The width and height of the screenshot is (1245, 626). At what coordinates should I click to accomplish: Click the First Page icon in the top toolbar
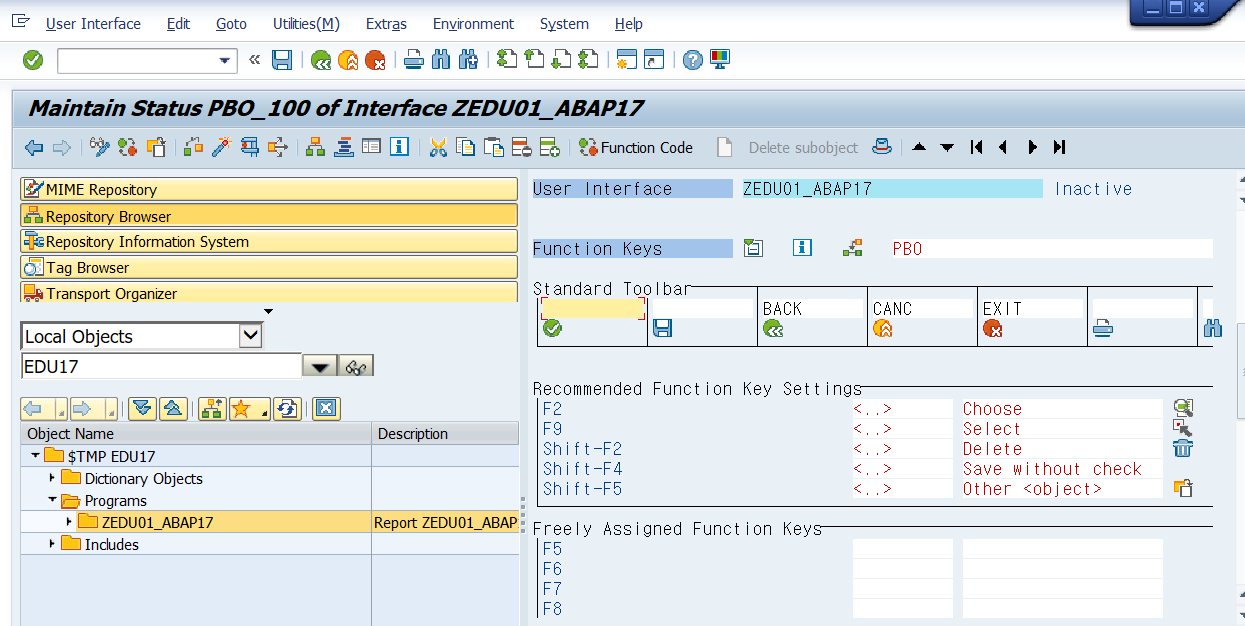tap(507, 61)
